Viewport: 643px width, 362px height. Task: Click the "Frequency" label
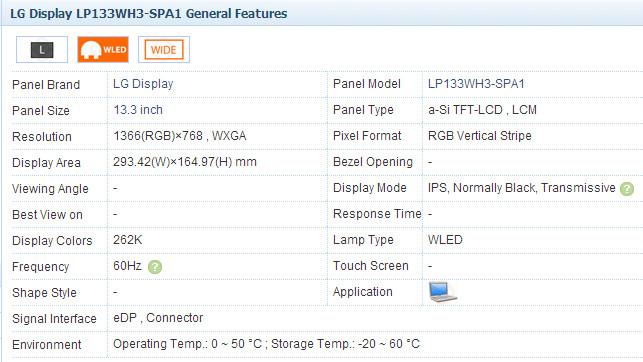pyautogui.click(x=41, y=267)
